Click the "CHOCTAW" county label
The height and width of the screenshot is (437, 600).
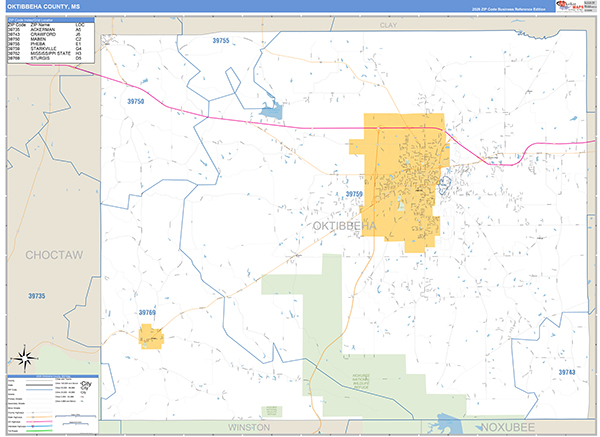54,255
